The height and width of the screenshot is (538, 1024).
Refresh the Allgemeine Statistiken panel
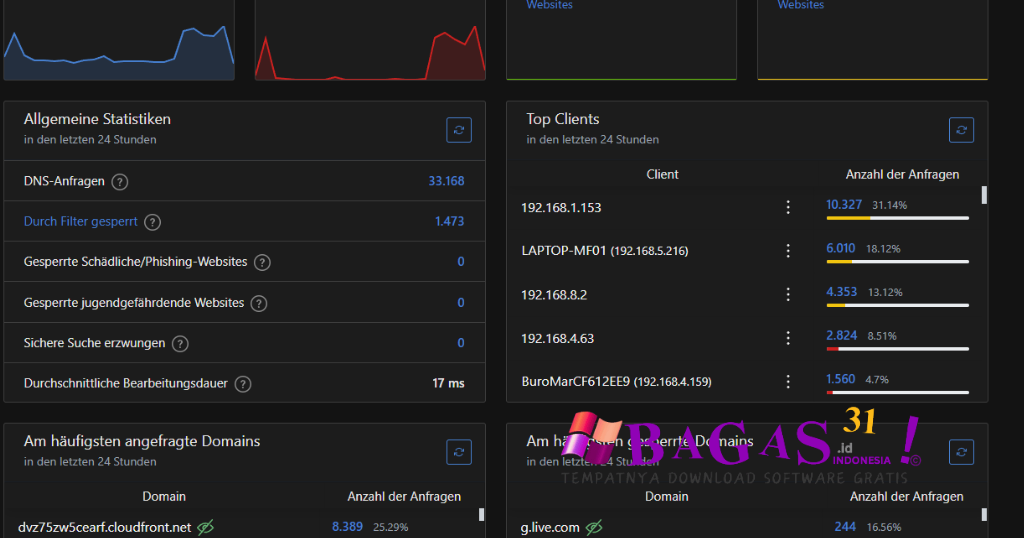click(458, 130)
